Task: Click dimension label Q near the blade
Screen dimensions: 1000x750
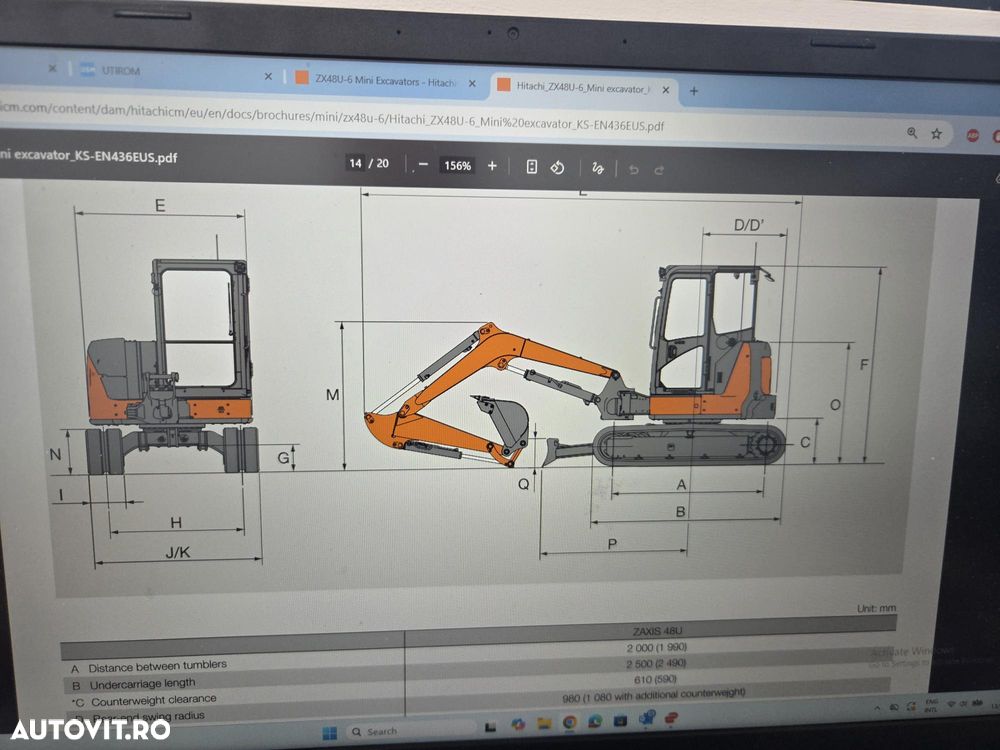Action: 524,484
